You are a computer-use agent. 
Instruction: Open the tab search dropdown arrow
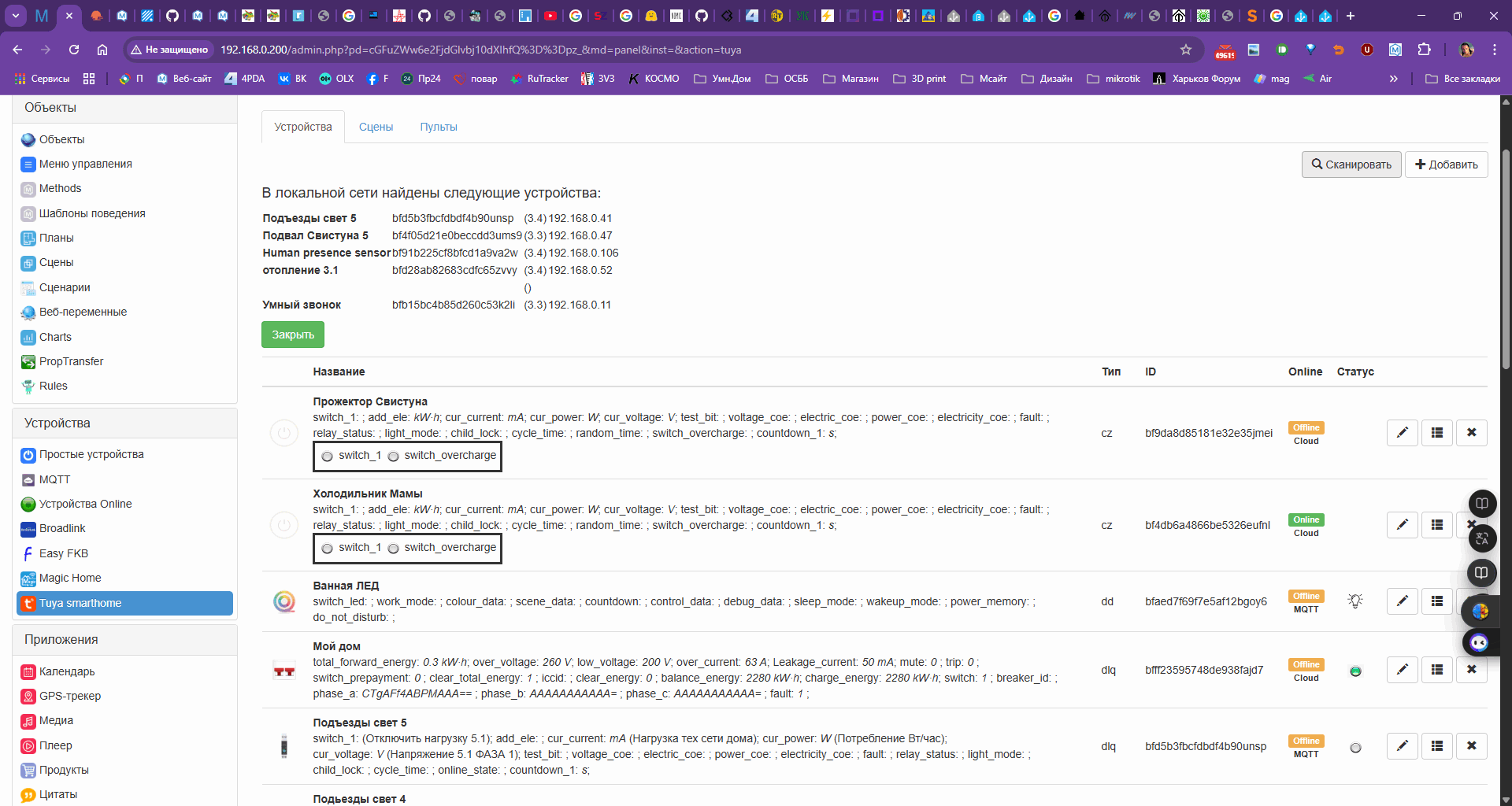[15, 16]
